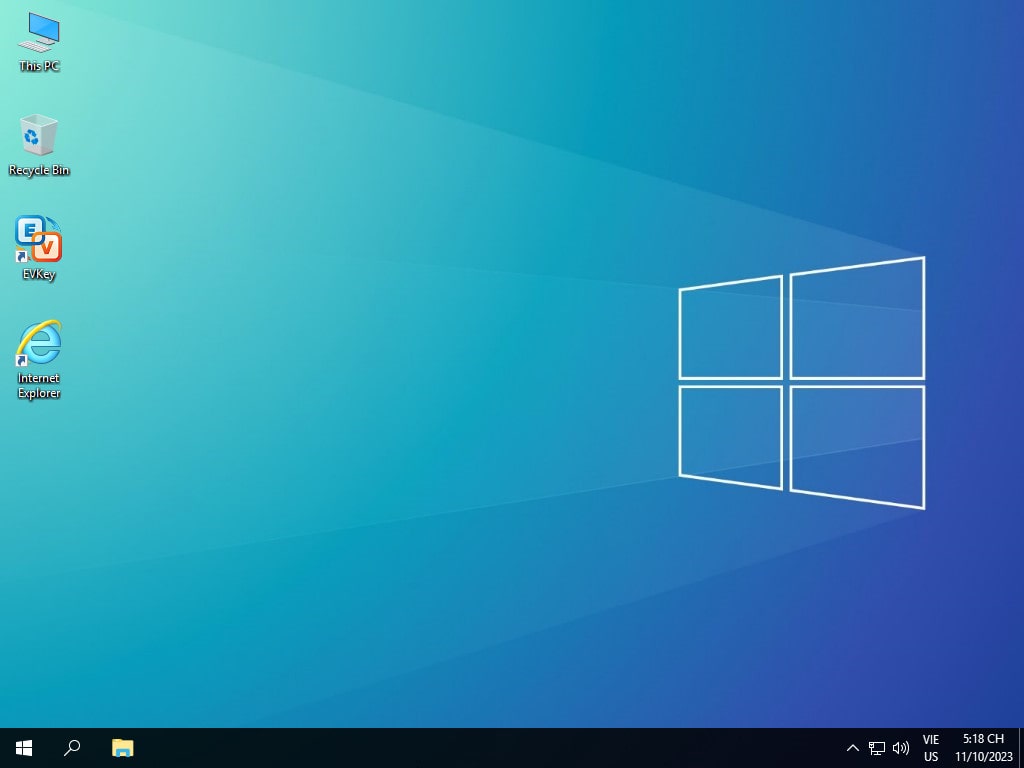Open the clock showing 5:18 CH

983,748
